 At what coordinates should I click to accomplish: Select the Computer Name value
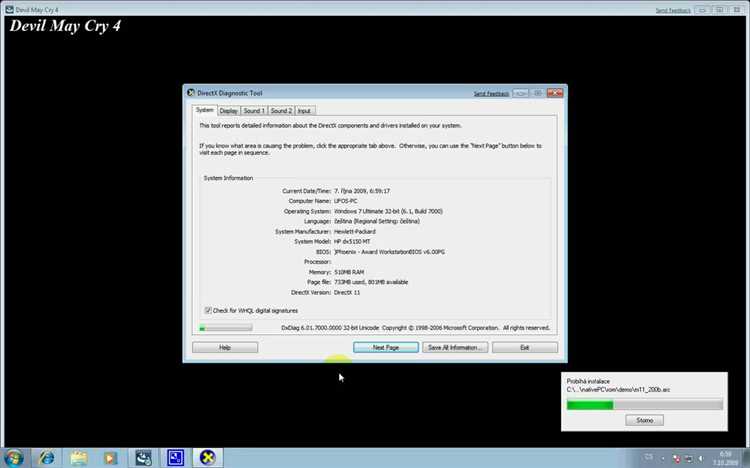[x=345, y=201]
